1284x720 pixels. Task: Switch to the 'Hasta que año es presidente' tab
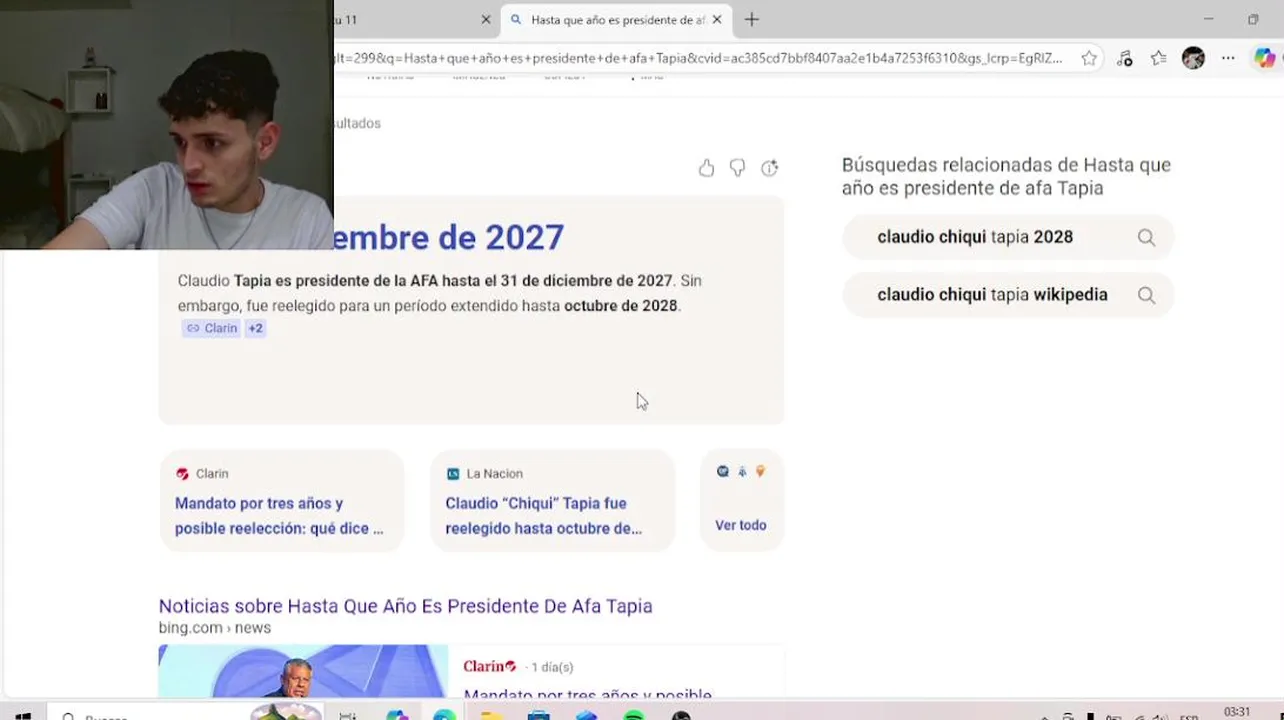point(616,19)
